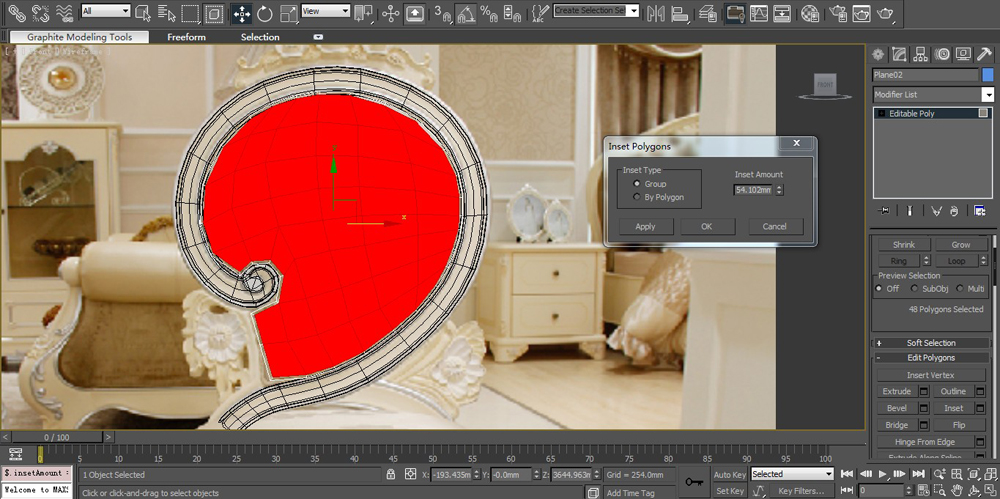This screenshot has height=499, width=1000.
Task: Open Select by Name list
Action: (166, 12)
